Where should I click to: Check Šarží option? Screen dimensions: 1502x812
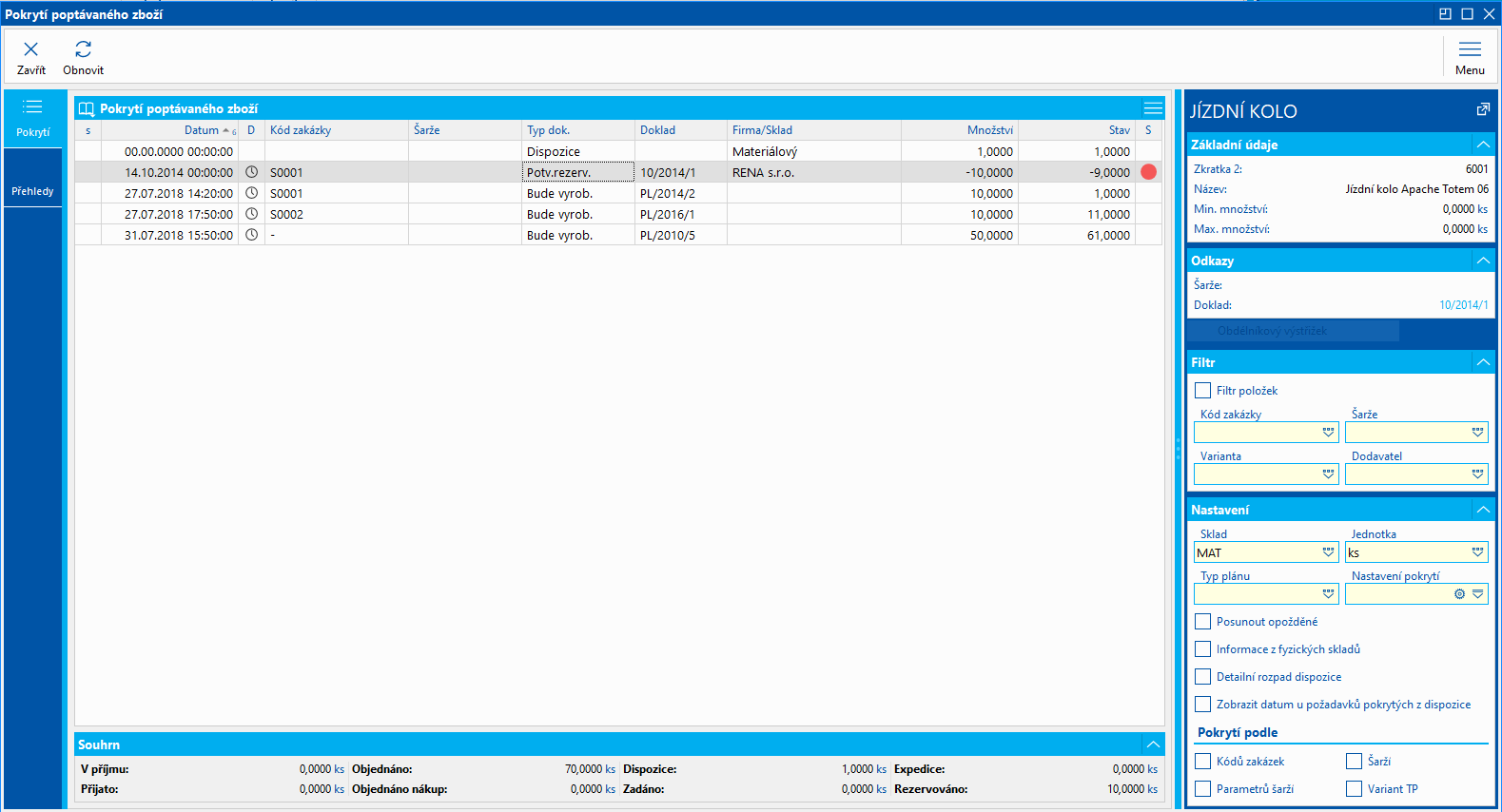point(1355,762)
